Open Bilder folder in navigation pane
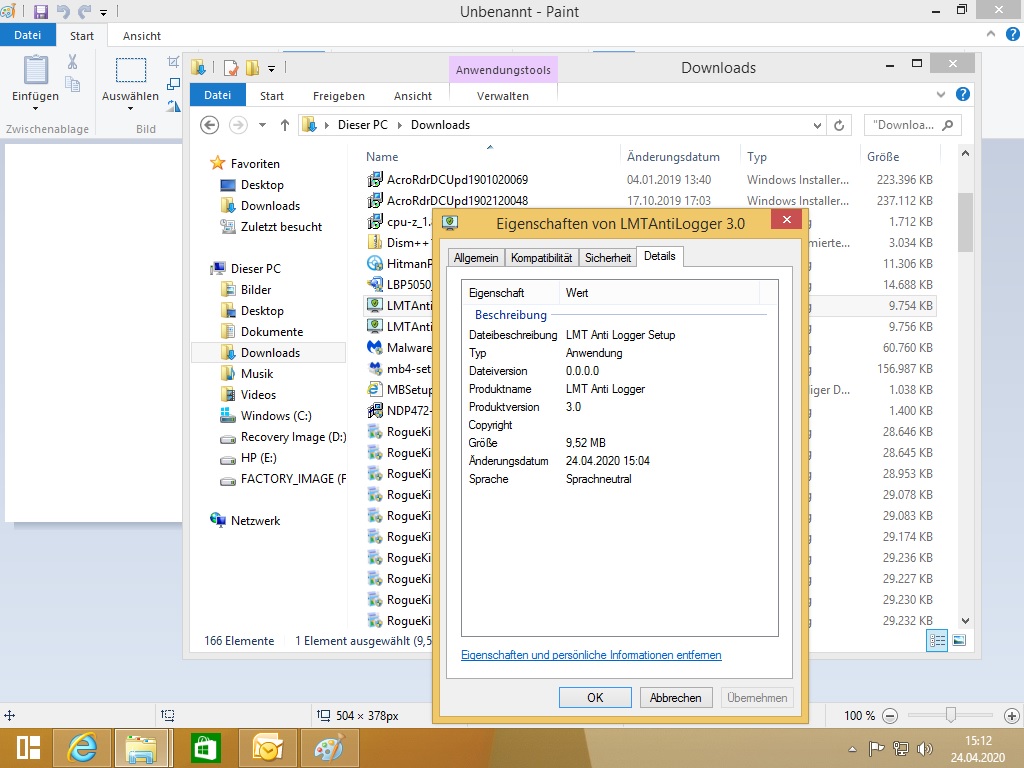The width and height of the screenshot is (1024, 768). (x=255, y=289)
